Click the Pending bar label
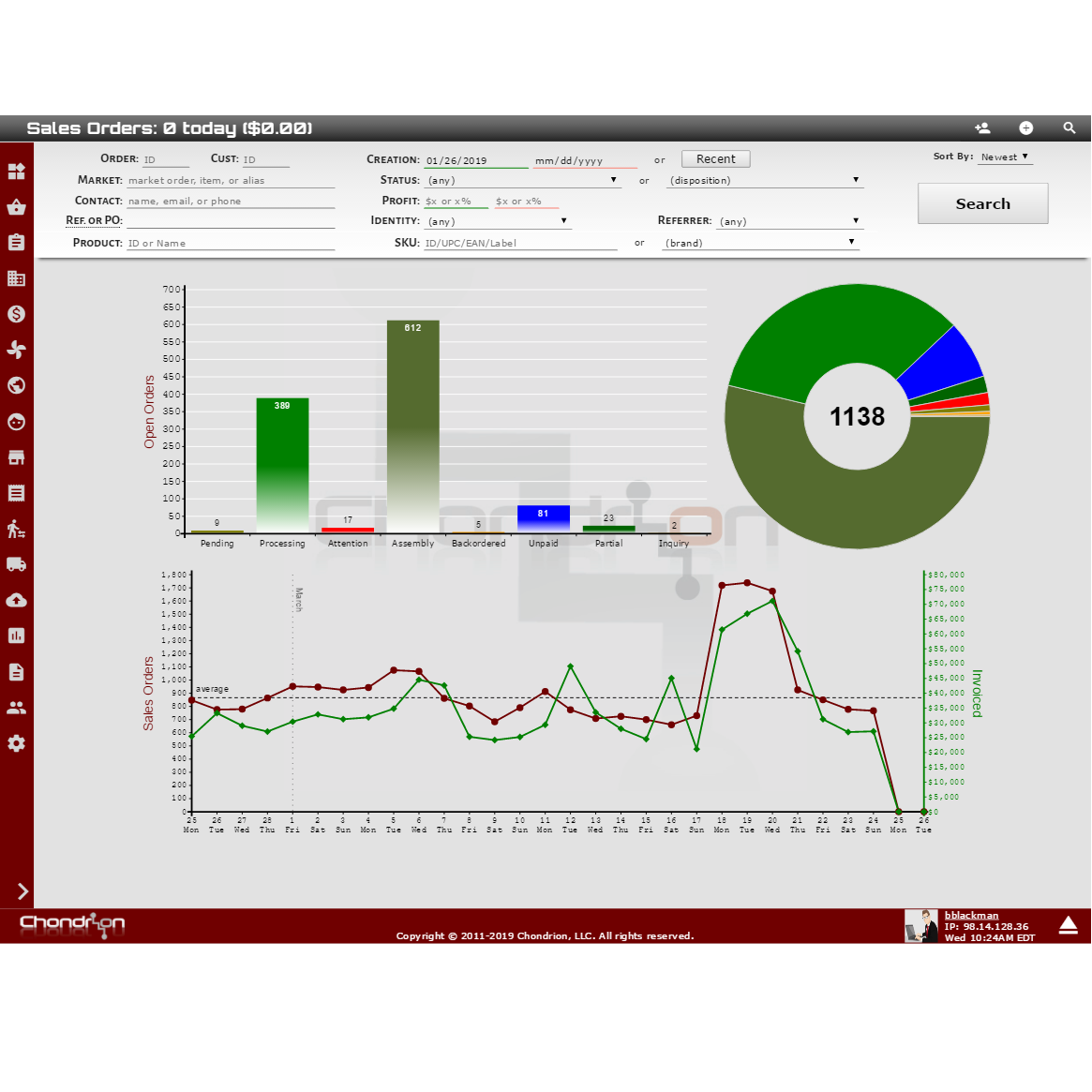The width and height of the screenshot is (1092, 1092). click(x=217, y=544)
